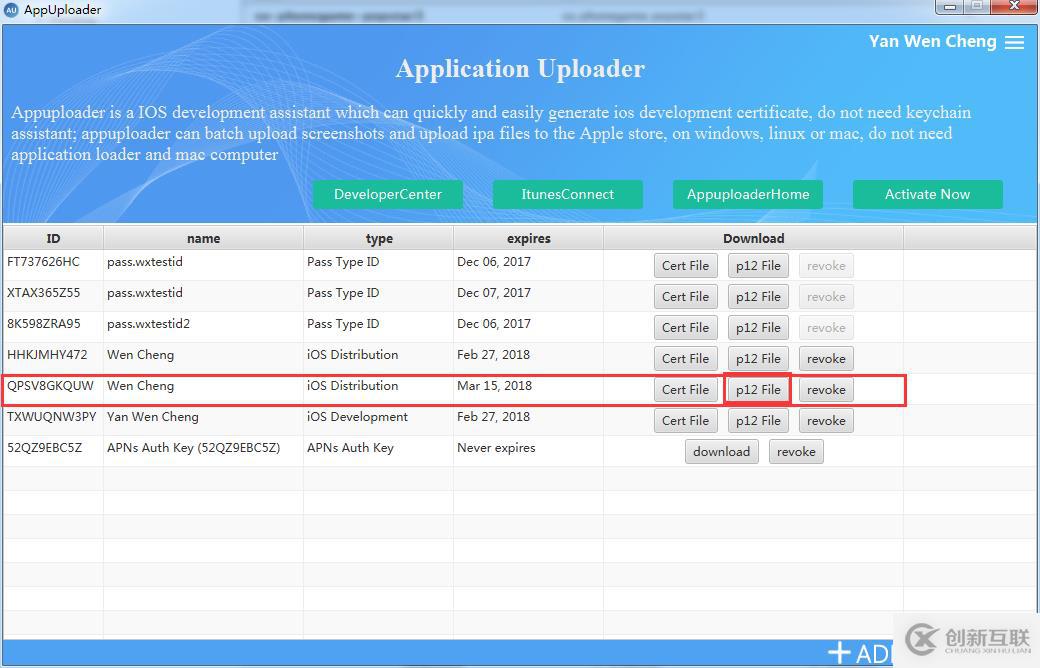Download p12 File for TXWUQNW3PY

[758, 421]
